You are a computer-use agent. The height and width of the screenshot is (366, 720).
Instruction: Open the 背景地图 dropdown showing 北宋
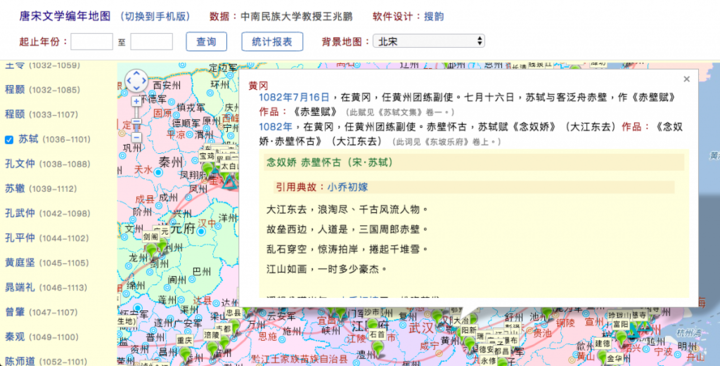pos(428,41)
